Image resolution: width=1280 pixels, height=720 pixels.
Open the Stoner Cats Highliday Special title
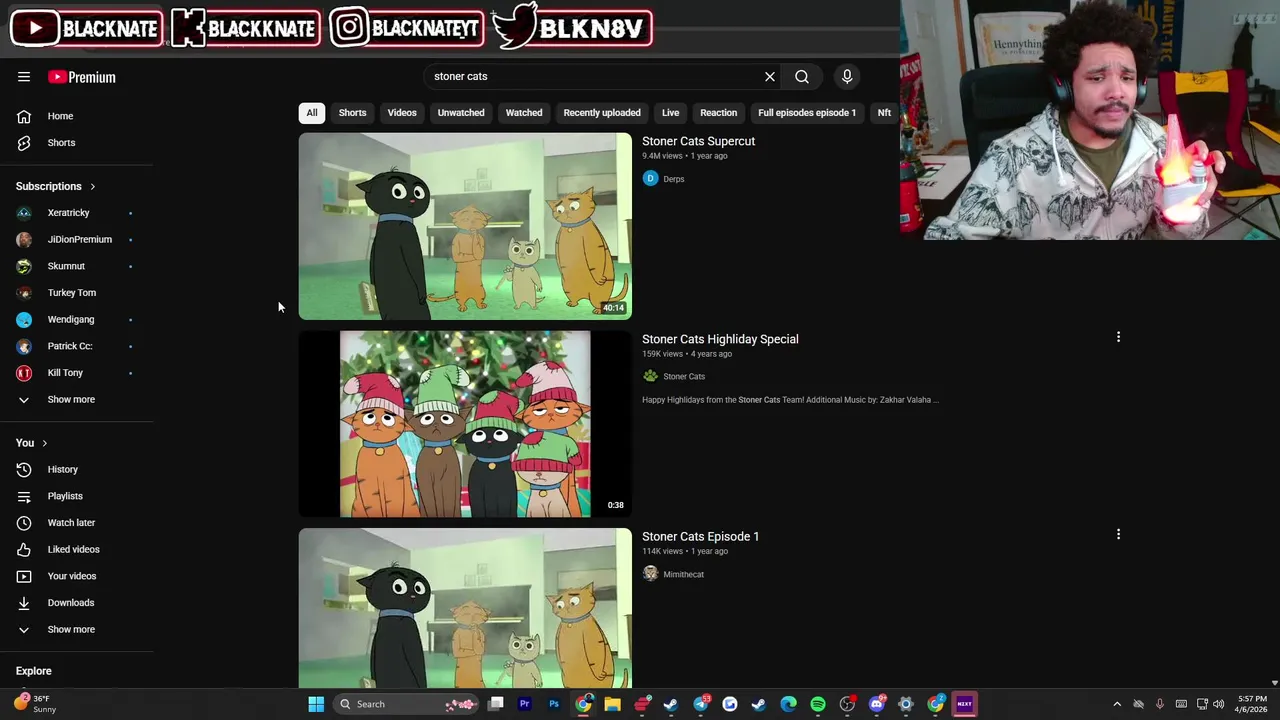720,339
